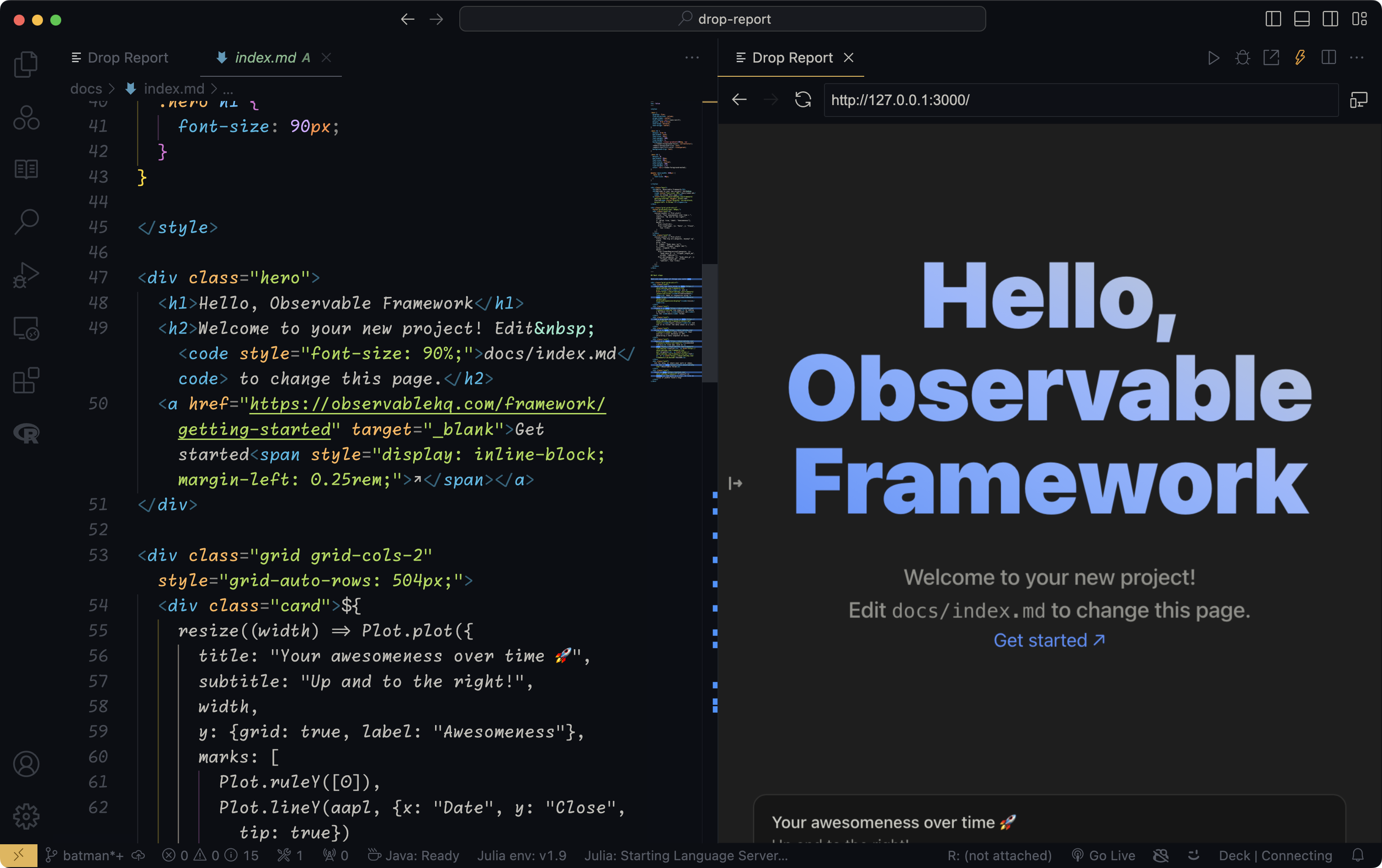Image resolution: width=1382 pixels, height=868 pixels.
Task: Expand the index.md breadcrumb segment
Action: coord(173,89)
